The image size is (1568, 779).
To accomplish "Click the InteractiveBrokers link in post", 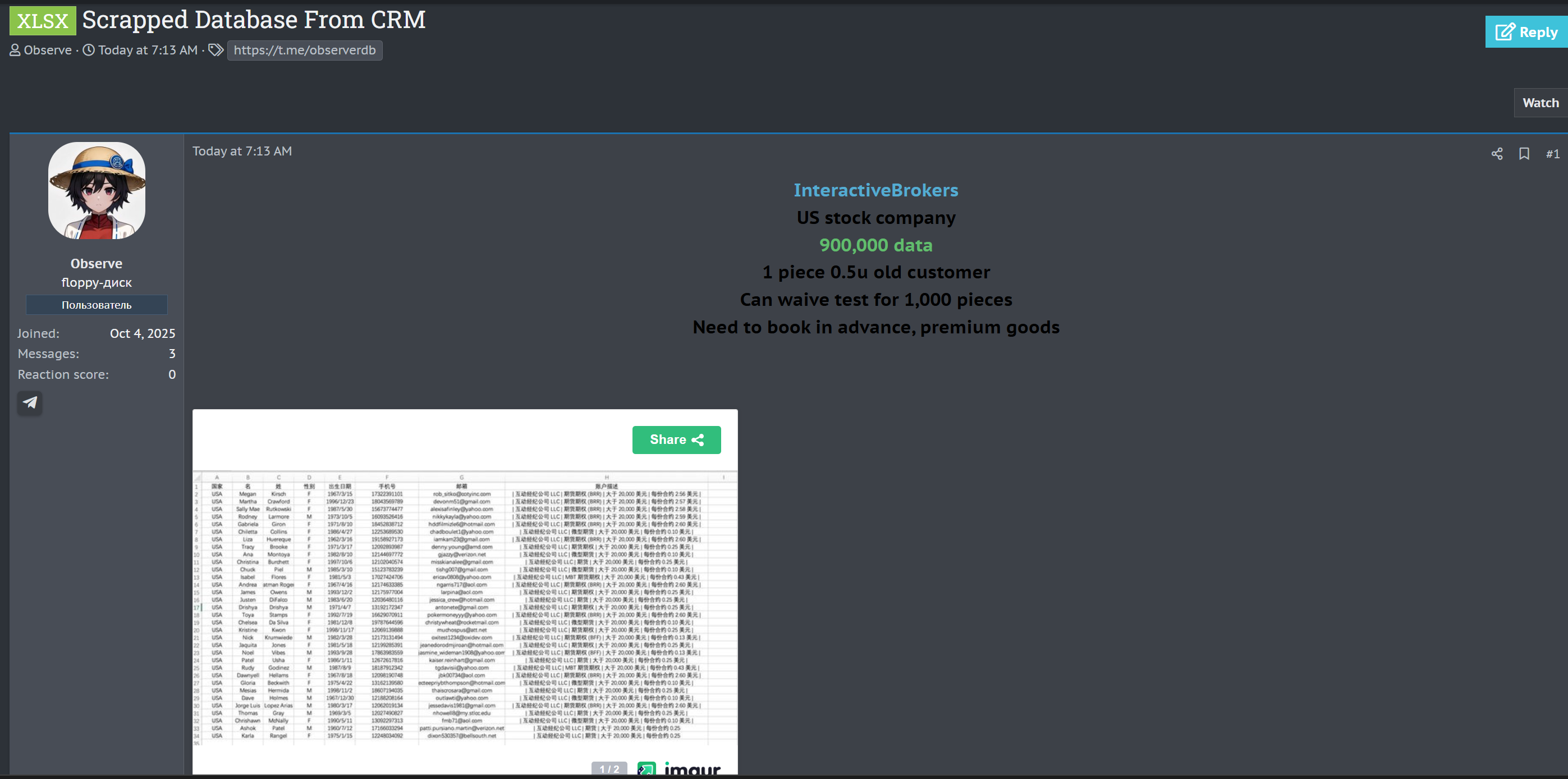I will coord(875,190).
